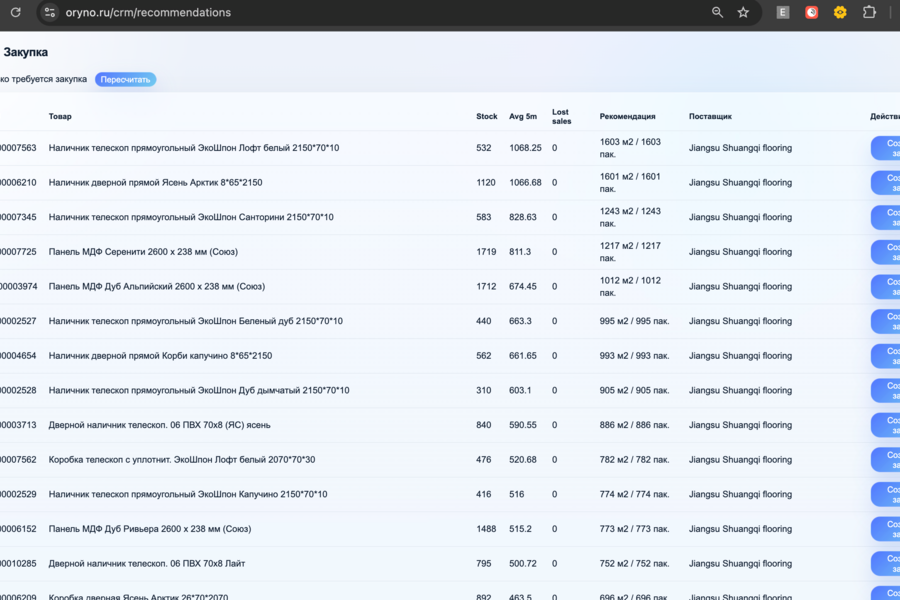The width and height of the screenshot is (900, 600).
Task: Select the ЭкоШпон Беленый дуб product name
Action: click(x=196, y=321)
